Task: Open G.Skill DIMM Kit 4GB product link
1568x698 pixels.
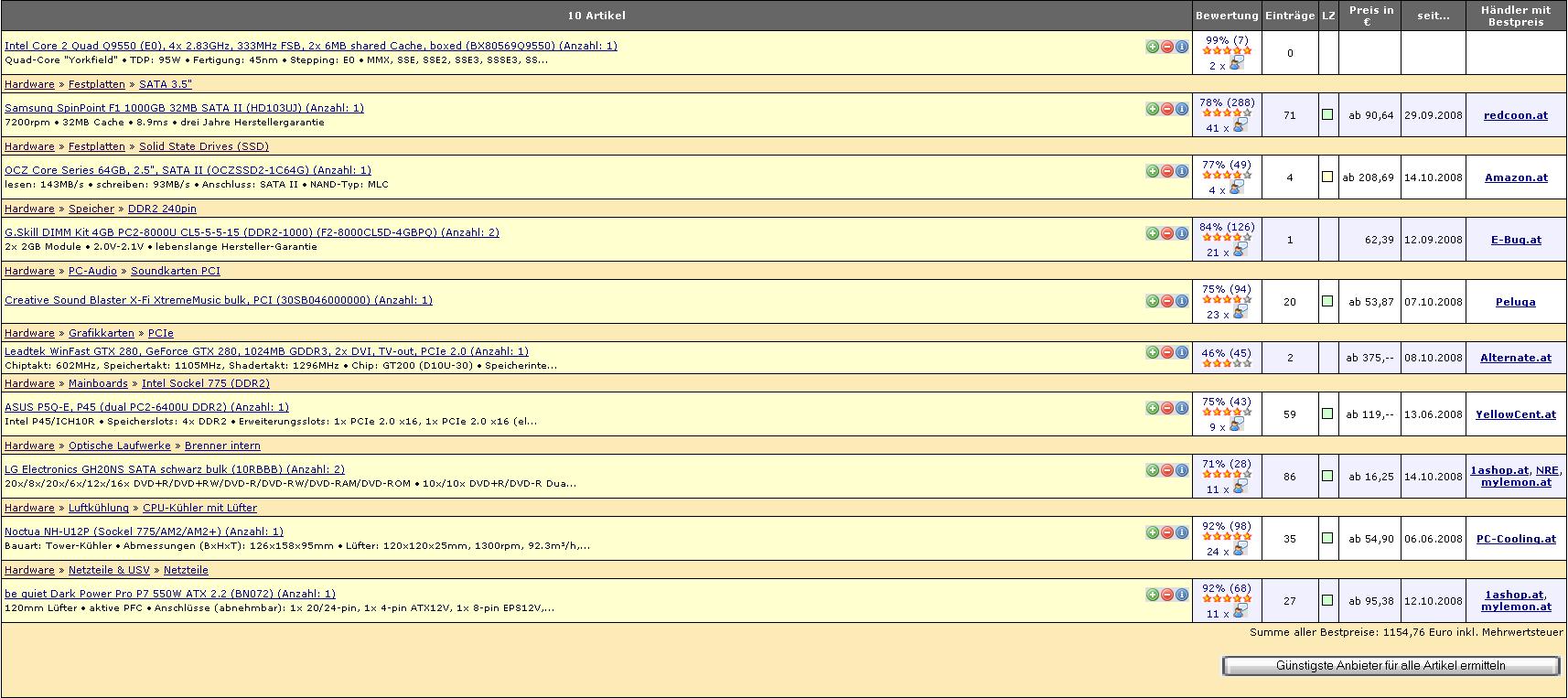Action: tap(252, 232)
